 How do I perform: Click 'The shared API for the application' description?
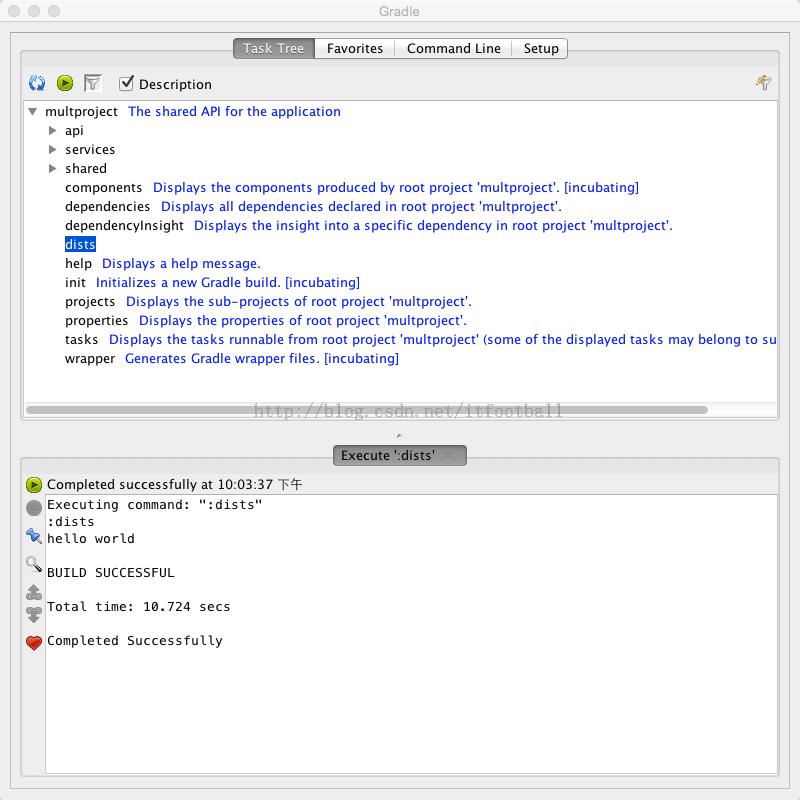click(234, 112)
